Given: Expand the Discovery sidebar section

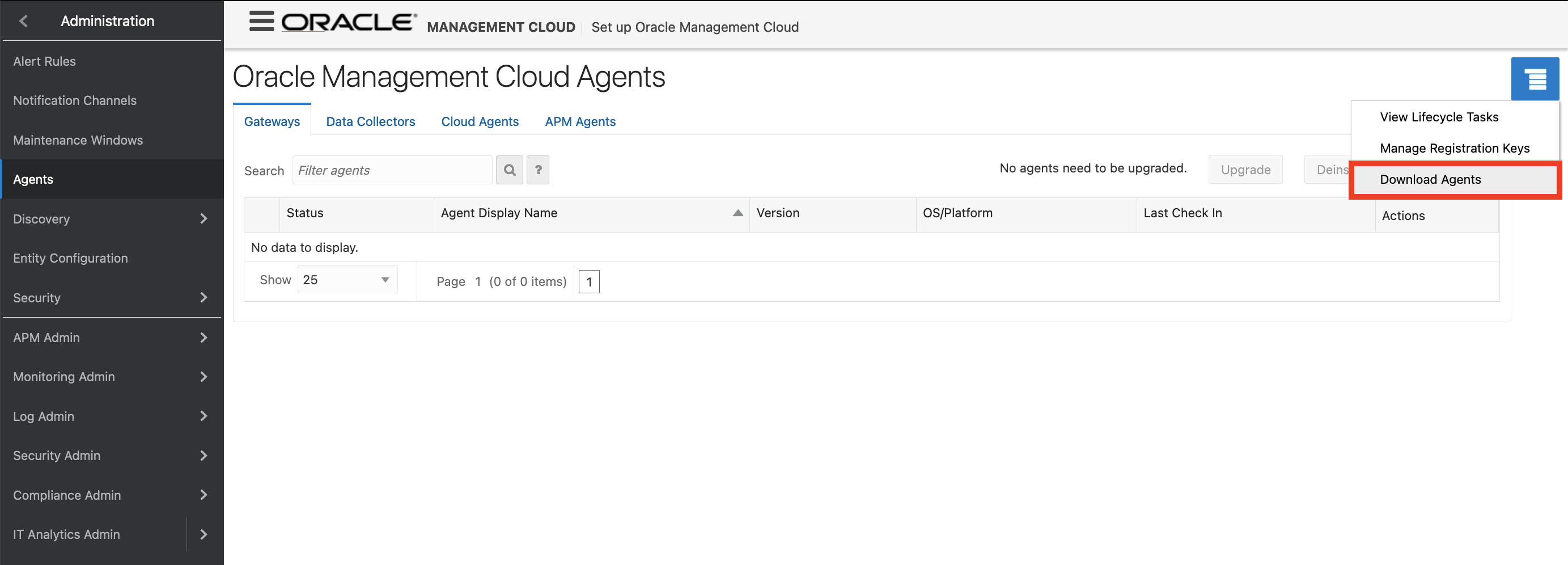Looking at the screenshot, I should point(204,218).
